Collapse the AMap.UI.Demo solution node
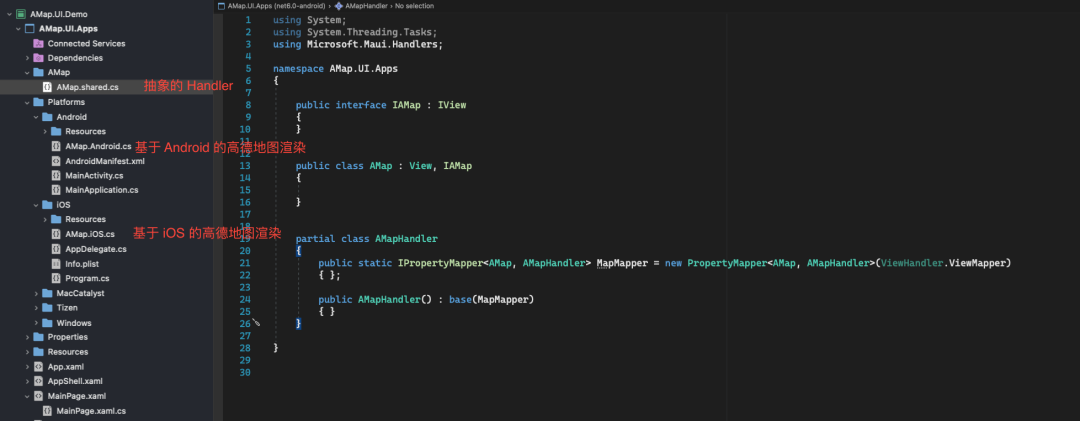Viewport: 1080px width, 421px height. coord(10,14)
